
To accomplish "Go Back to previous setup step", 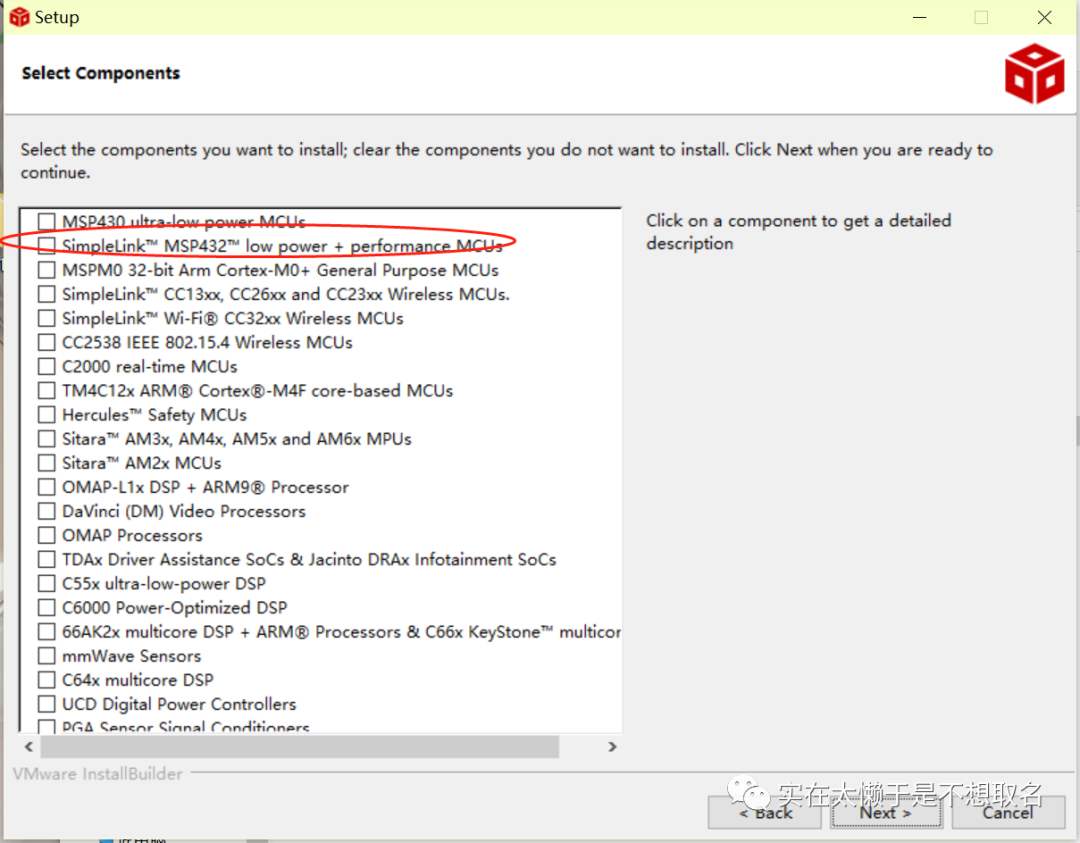I will 765,812.
